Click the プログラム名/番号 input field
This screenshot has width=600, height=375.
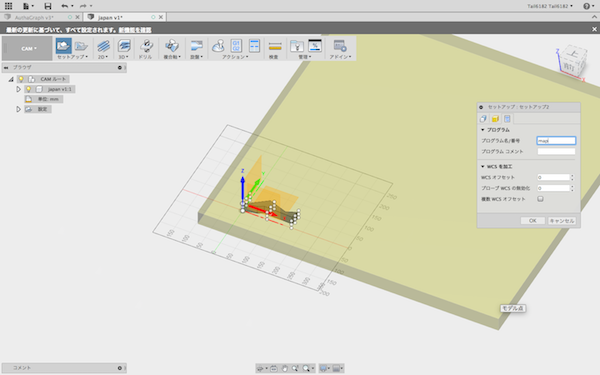point(556,140)
